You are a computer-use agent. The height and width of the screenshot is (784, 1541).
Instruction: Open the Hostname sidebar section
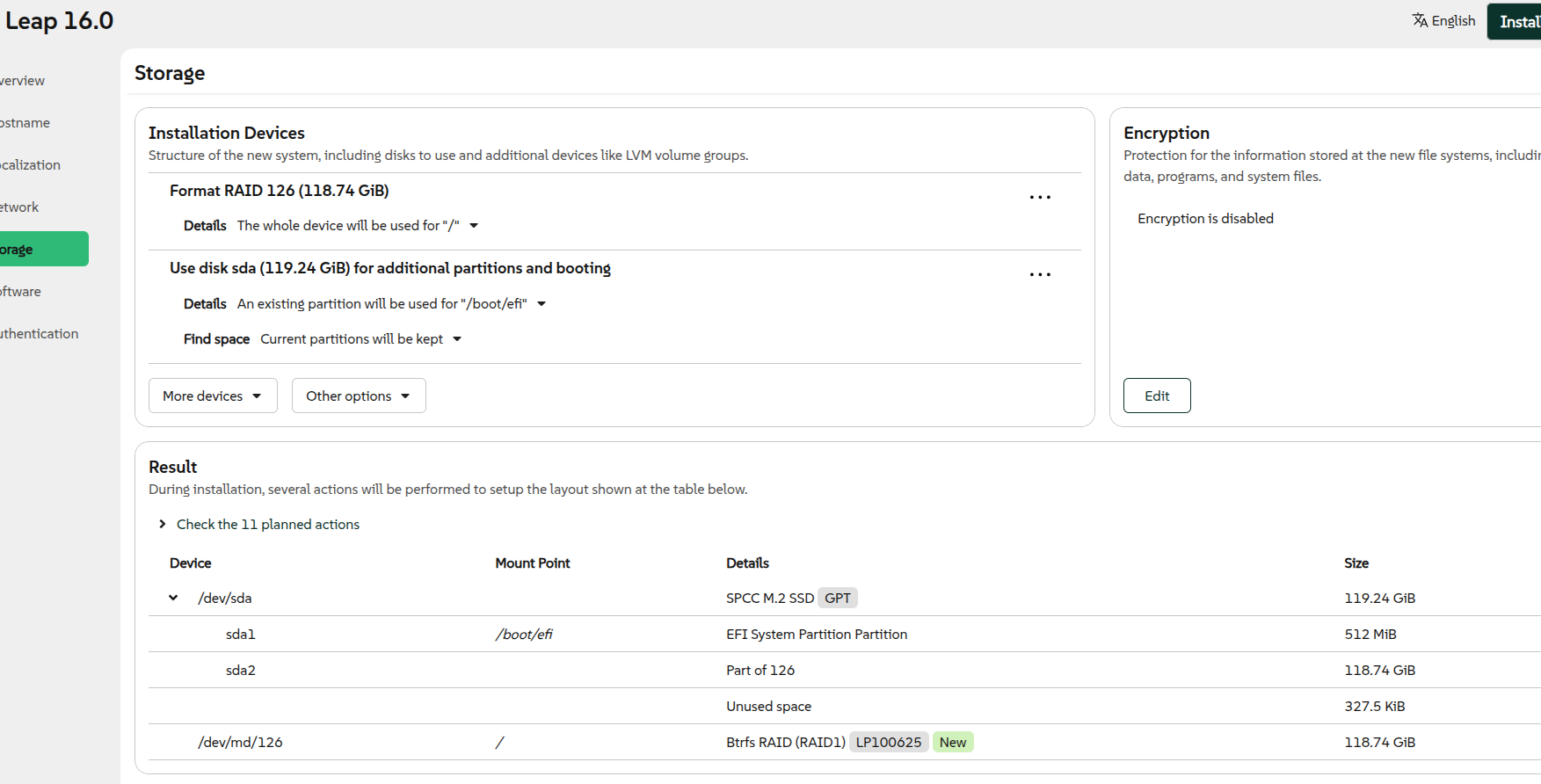[x=25, y=123]
